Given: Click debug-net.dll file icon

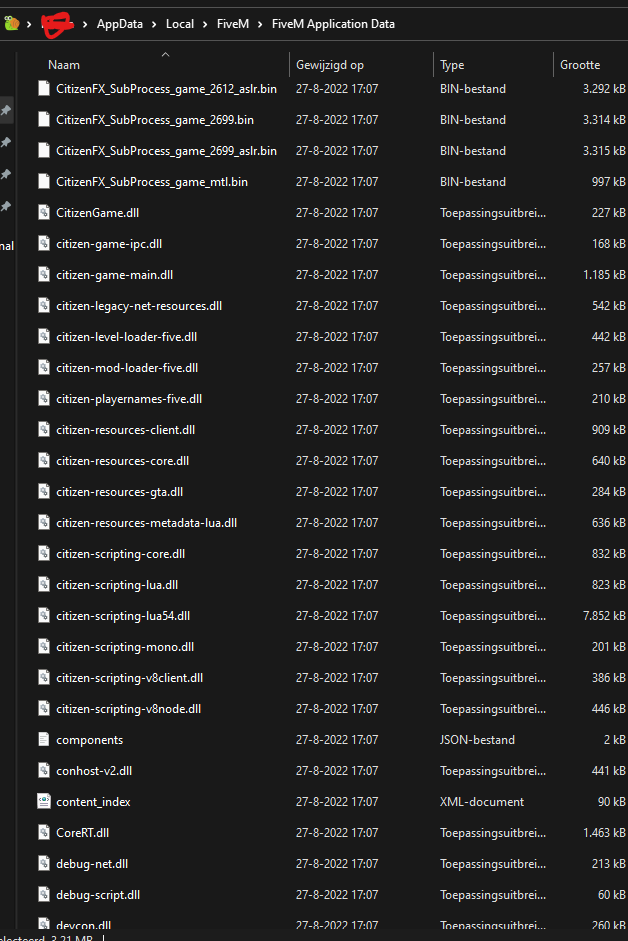Looking at the screenshot, I should tap(44, 864).
